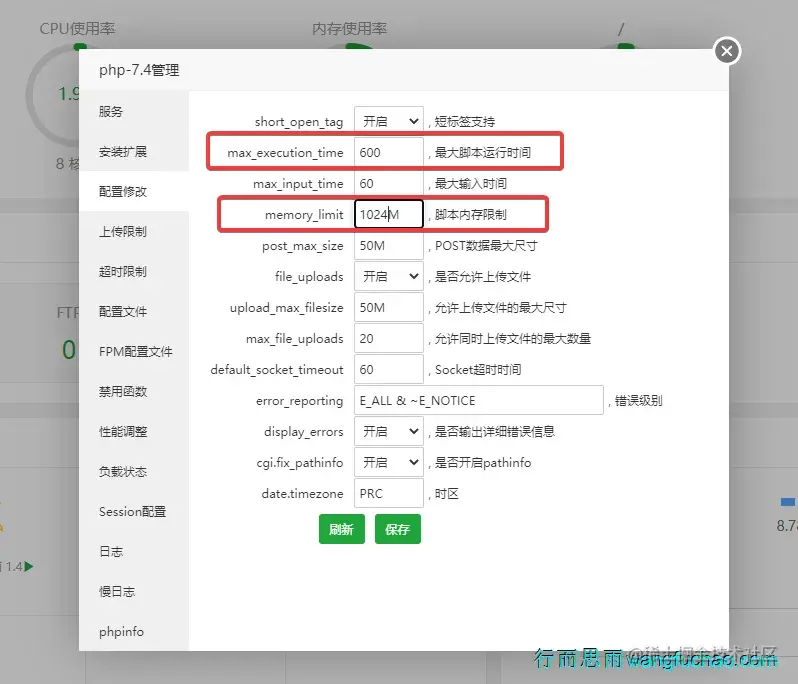
Task: Select the 配置修改 sidebar tab
Action: click(134, 191)
